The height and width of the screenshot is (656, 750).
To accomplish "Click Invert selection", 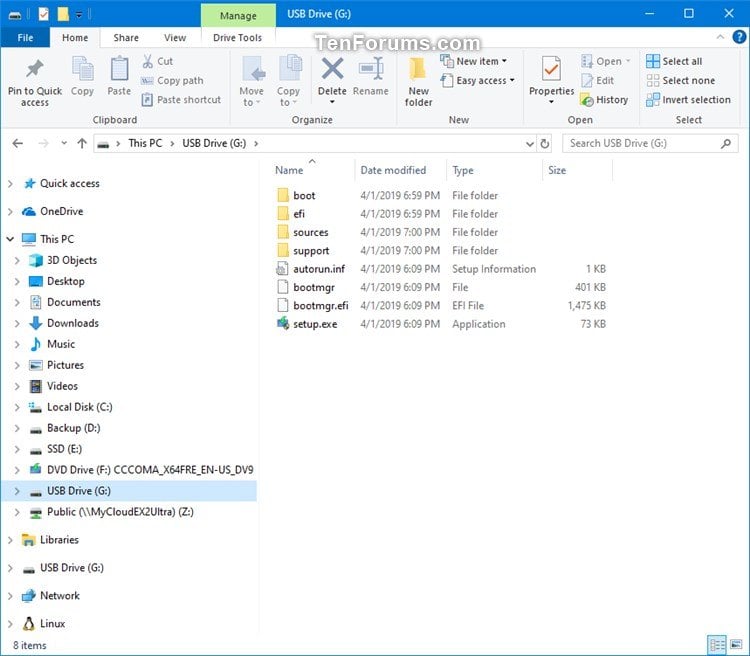I will point(688,100).
